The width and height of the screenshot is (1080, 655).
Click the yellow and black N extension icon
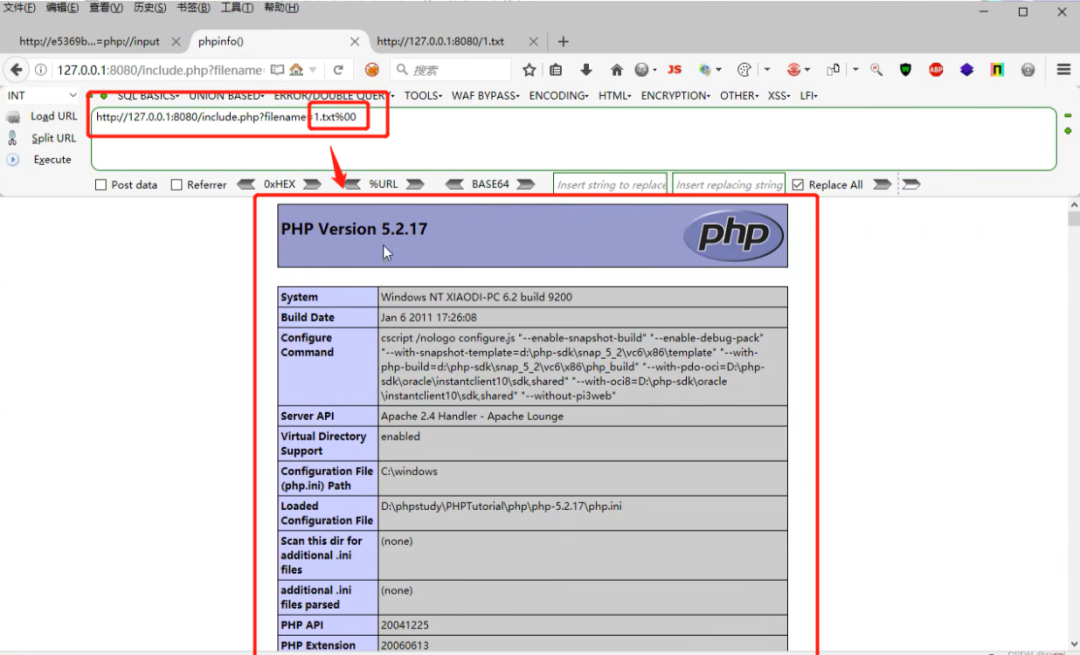coord(997,70)
